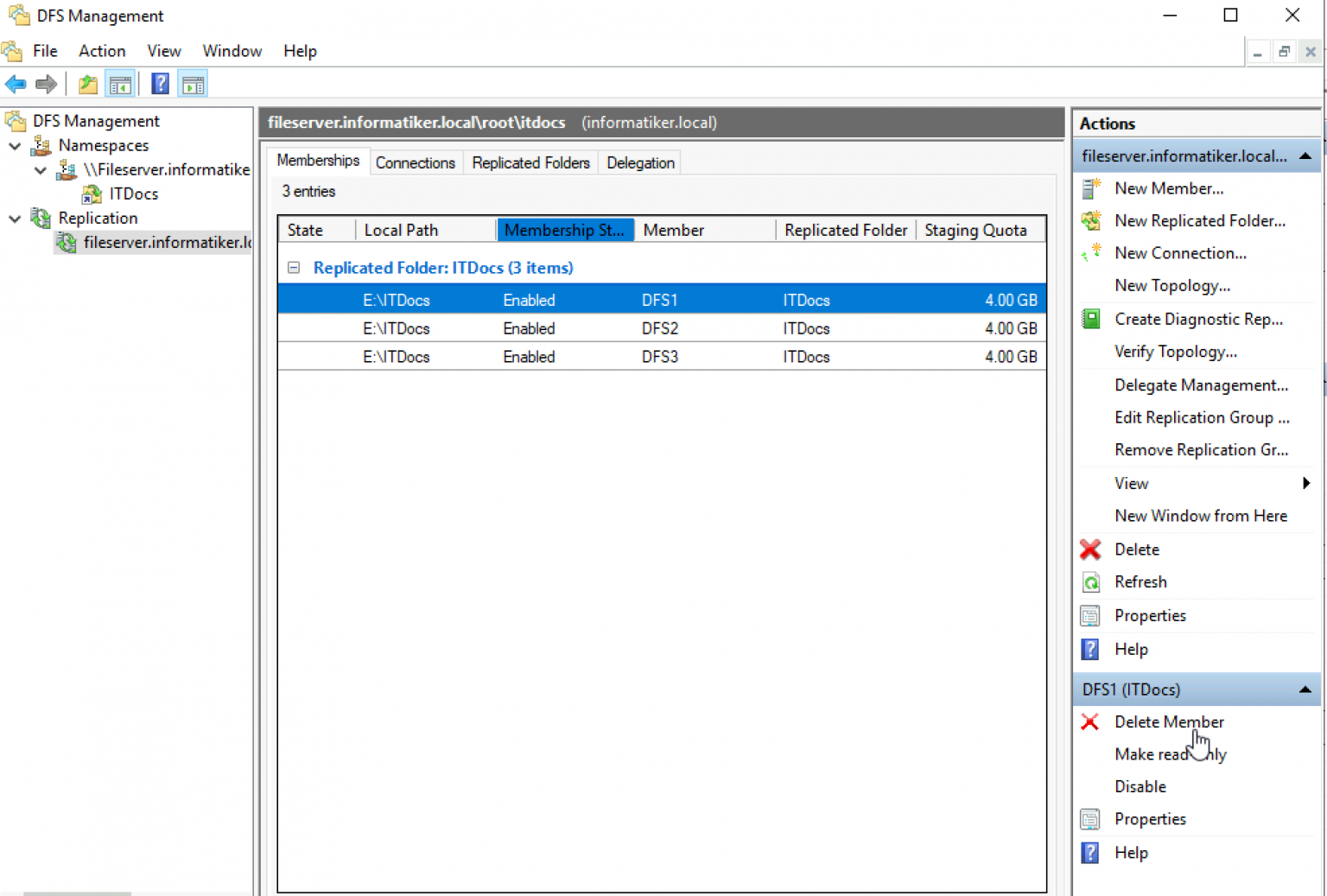The width and height of the screenshot is (1327, 896).
Task: Switch to the Connections tab
Action: tap(416, 162)
